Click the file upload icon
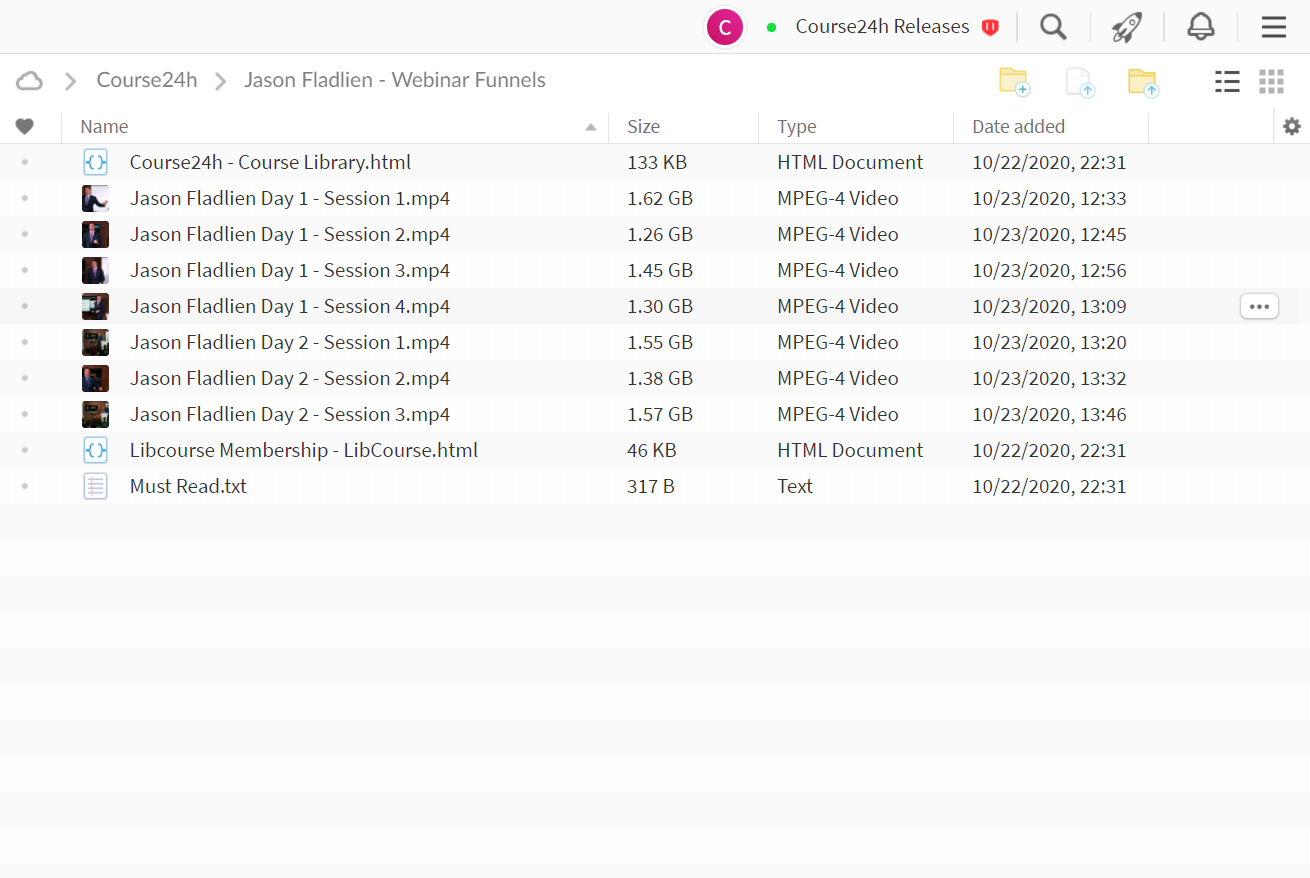1310x878 pixels. 1080,81
